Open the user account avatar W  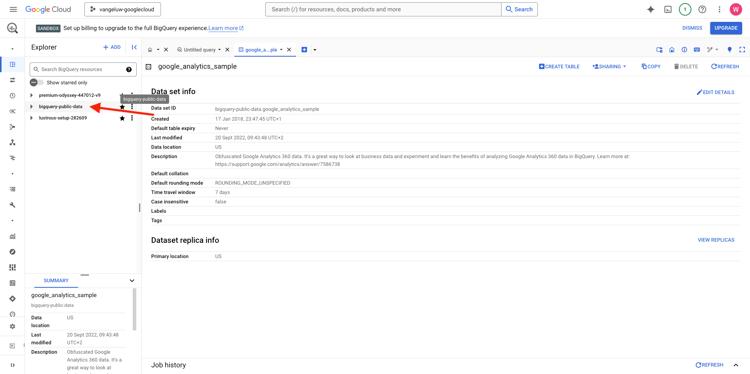click(x=735, y=10)
